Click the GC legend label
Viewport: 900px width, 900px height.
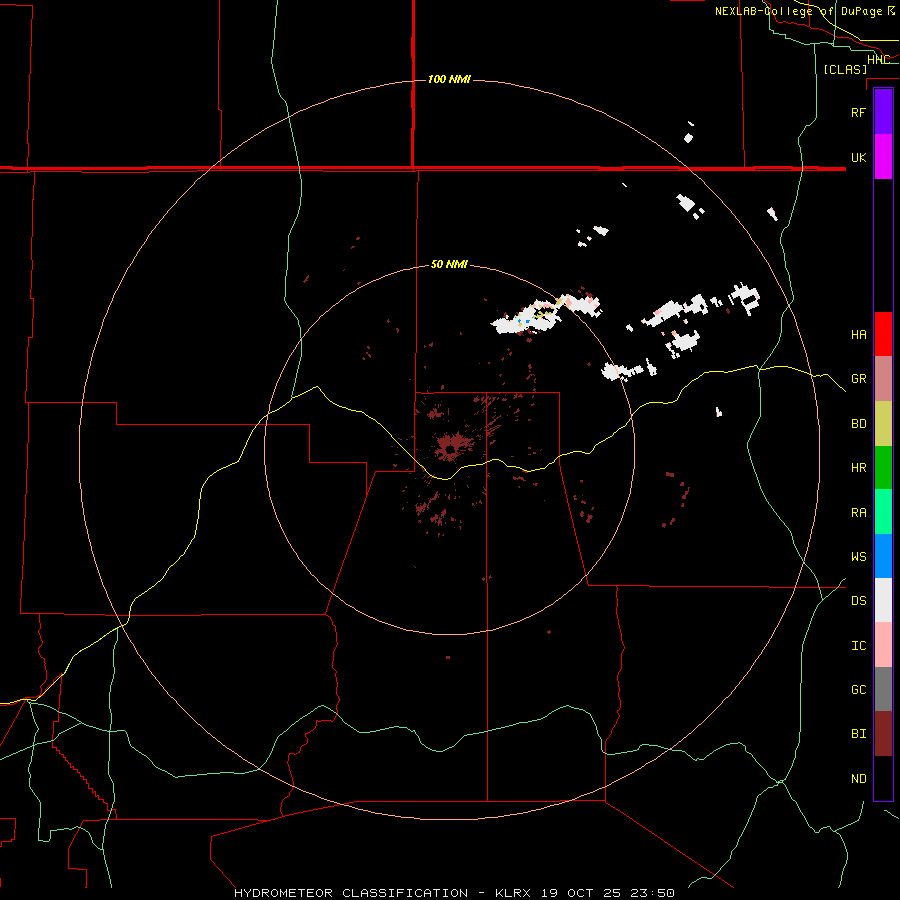858,689
